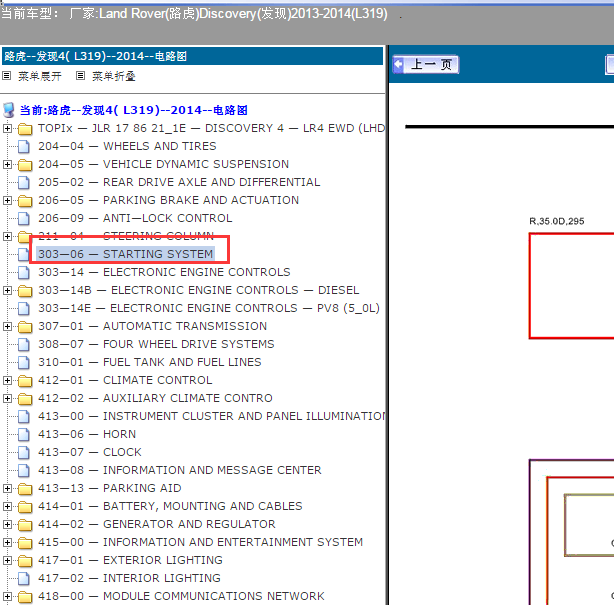This screenshot has height=605, width=614.
Task: Click document icon of 413-07 Clock
Action: 24,453
